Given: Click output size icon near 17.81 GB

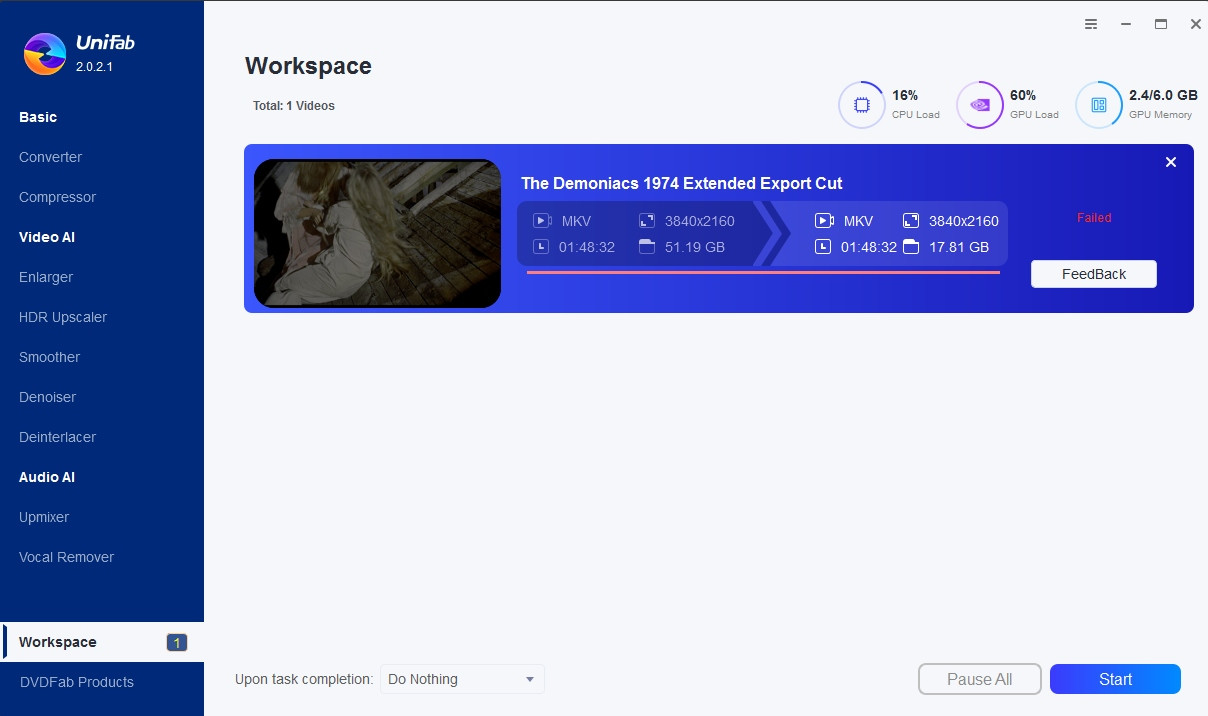Looking at the screenshot, I should [911, 247].
